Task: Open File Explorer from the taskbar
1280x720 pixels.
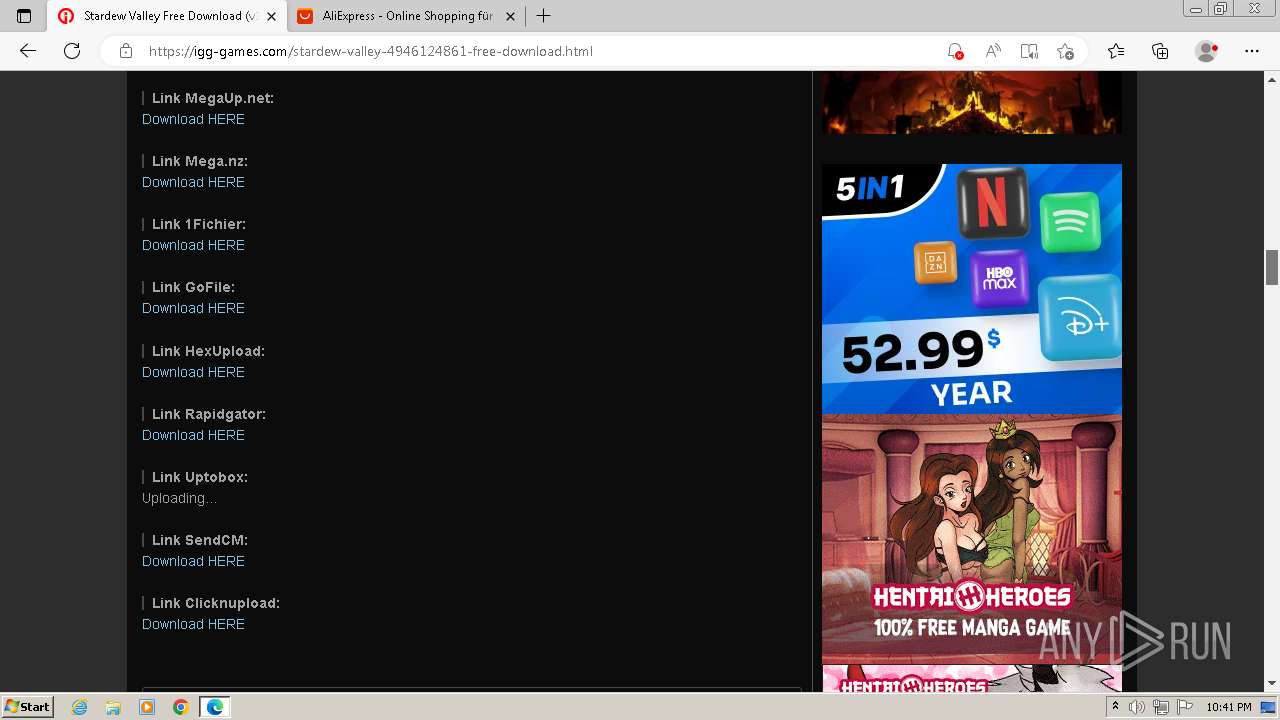Action: tap(113, 707)
